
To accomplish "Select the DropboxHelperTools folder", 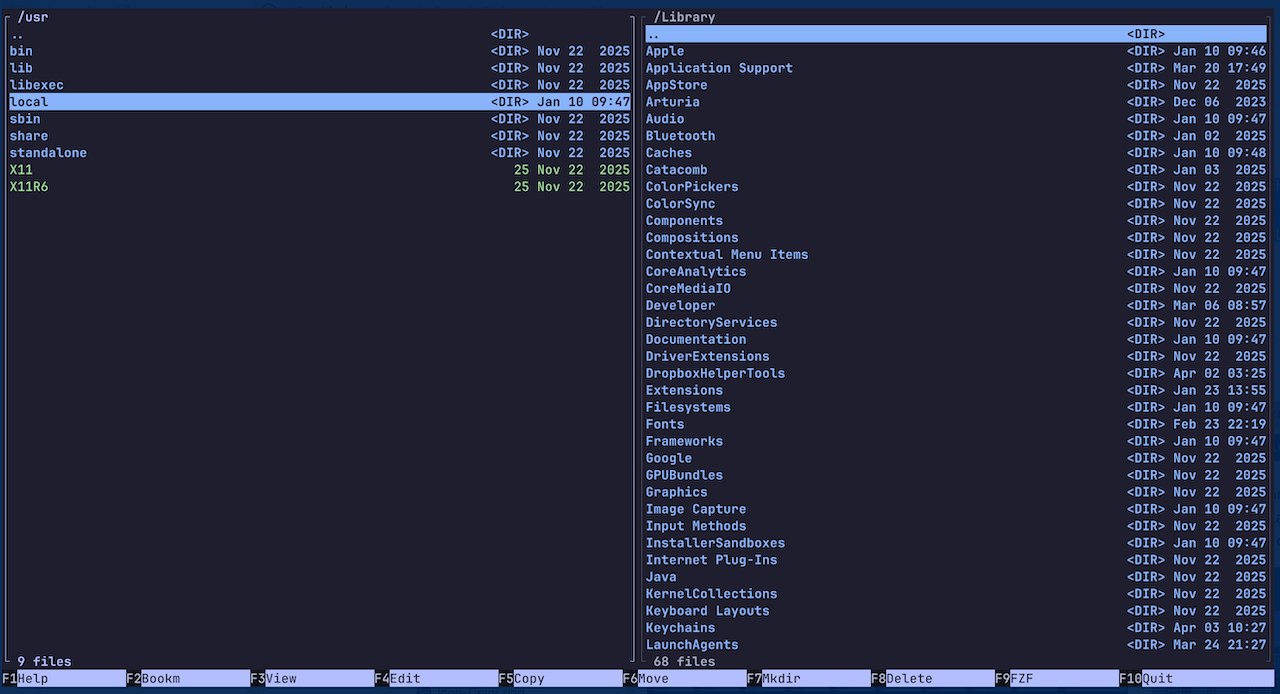I will pyautogui.click(x=956, y=374).
